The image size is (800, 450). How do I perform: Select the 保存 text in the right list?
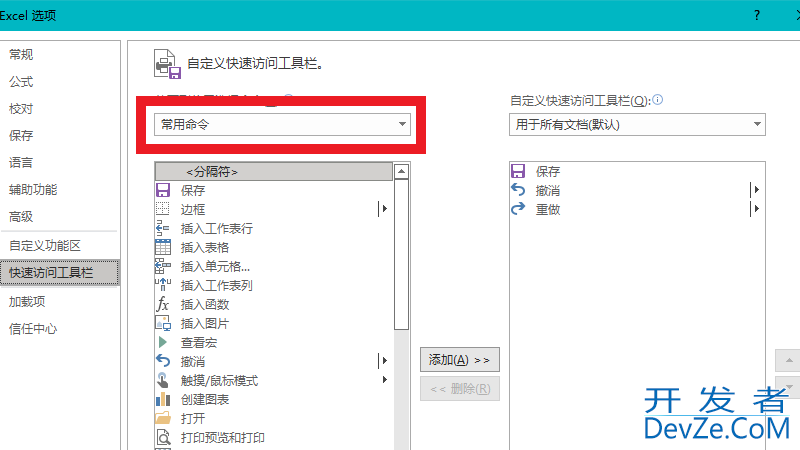click(548, 171)
